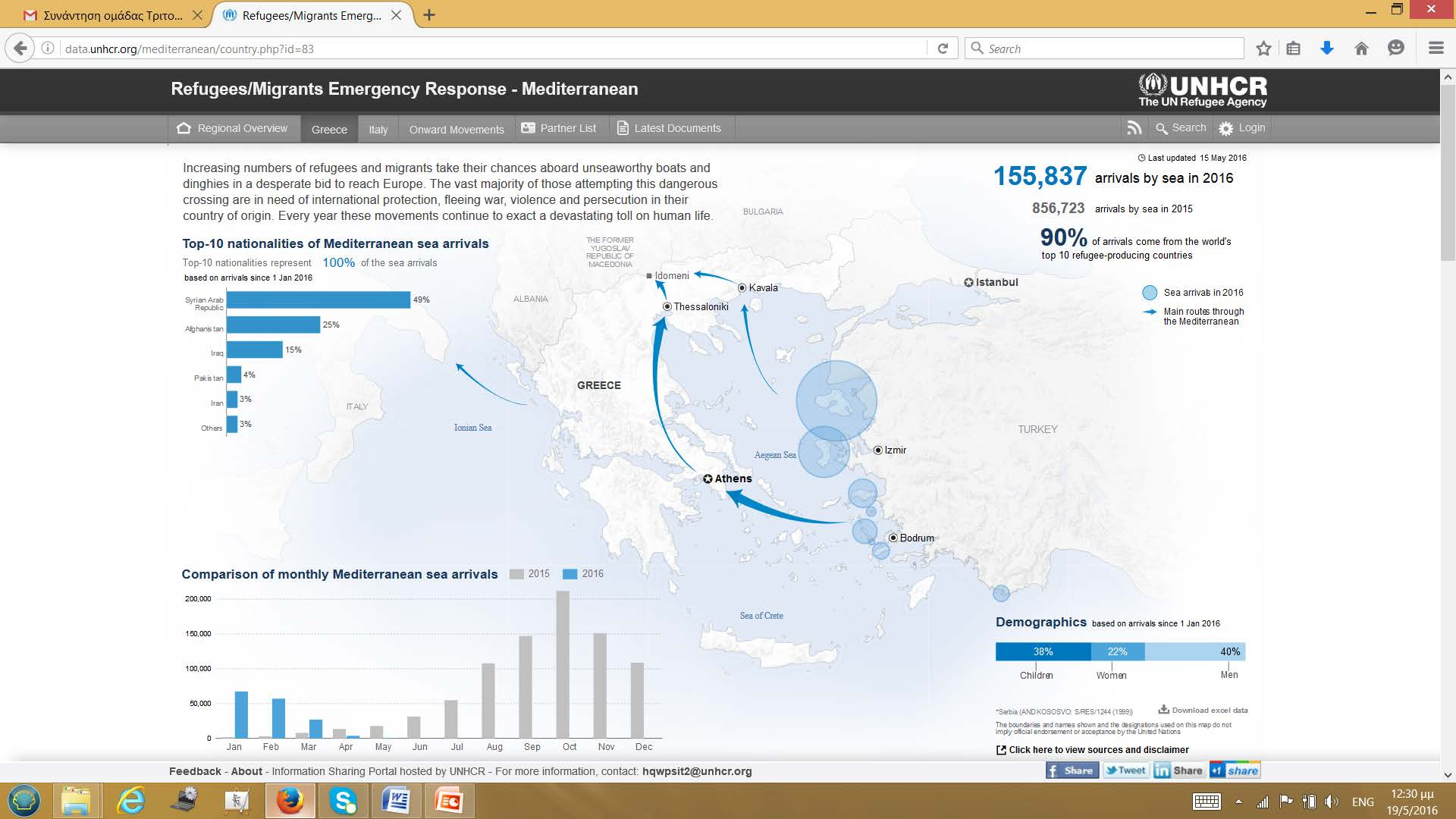Click the Idomeni marker on the map
The image size is (1456, 819).
[x=649, y=276]
